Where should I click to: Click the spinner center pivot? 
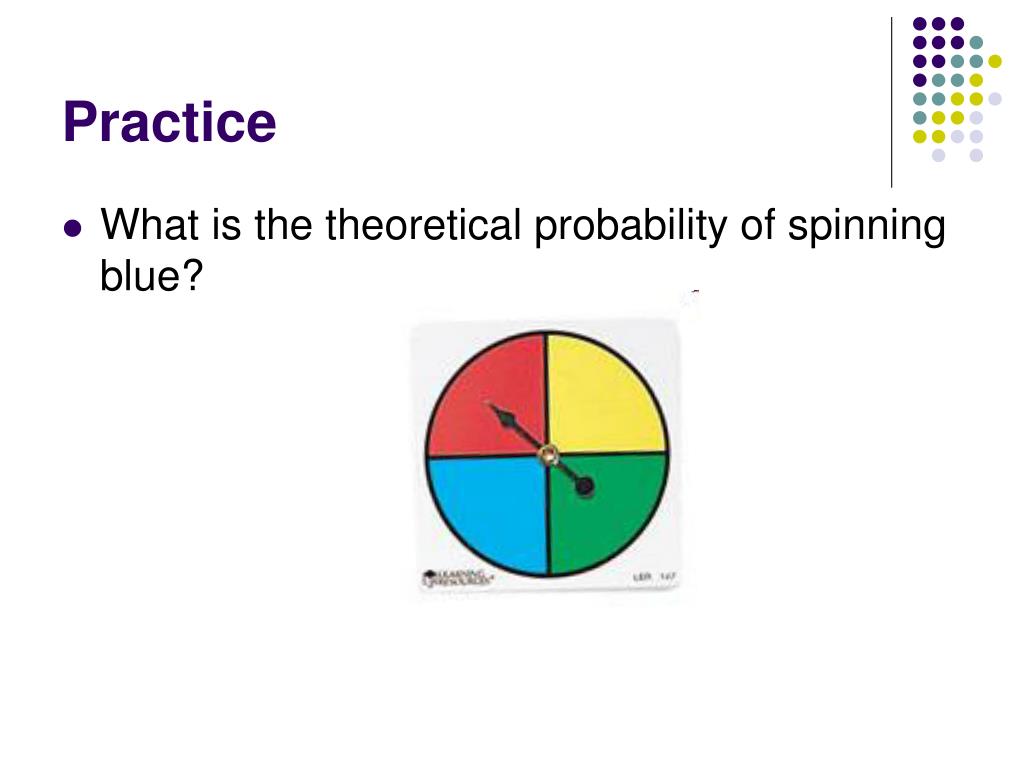pos(549,454)
